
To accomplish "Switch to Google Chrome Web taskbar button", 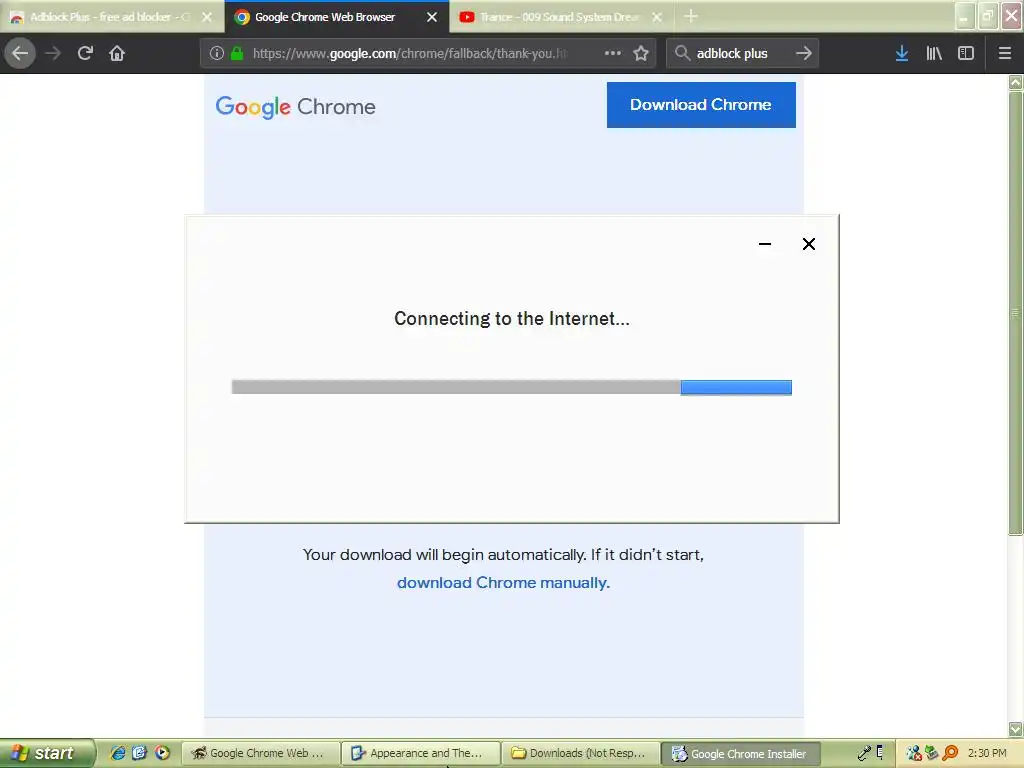I will (x=260, y=753).
